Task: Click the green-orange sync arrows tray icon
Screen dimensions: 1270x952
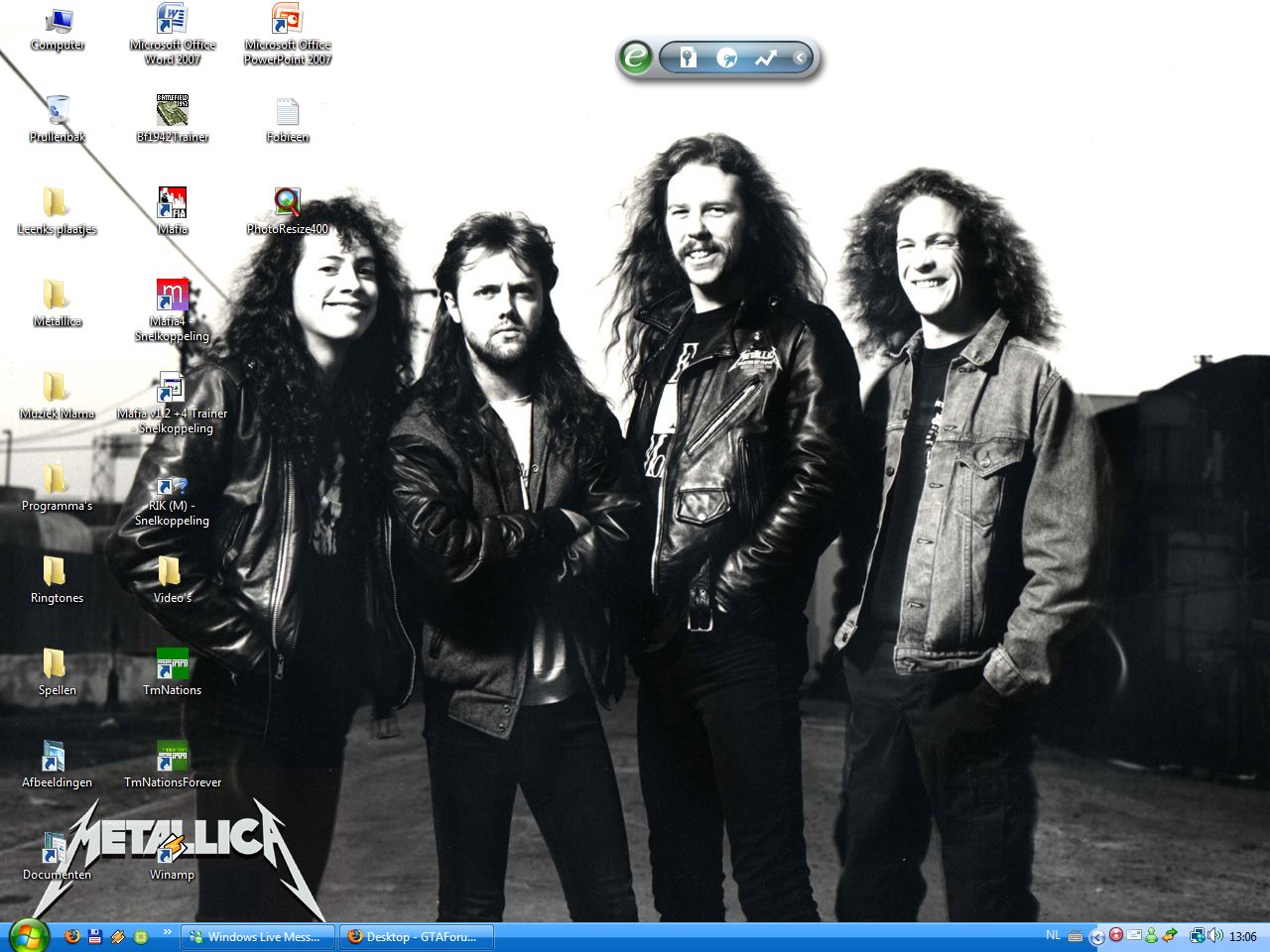Action: click(x=1170, y=935)
